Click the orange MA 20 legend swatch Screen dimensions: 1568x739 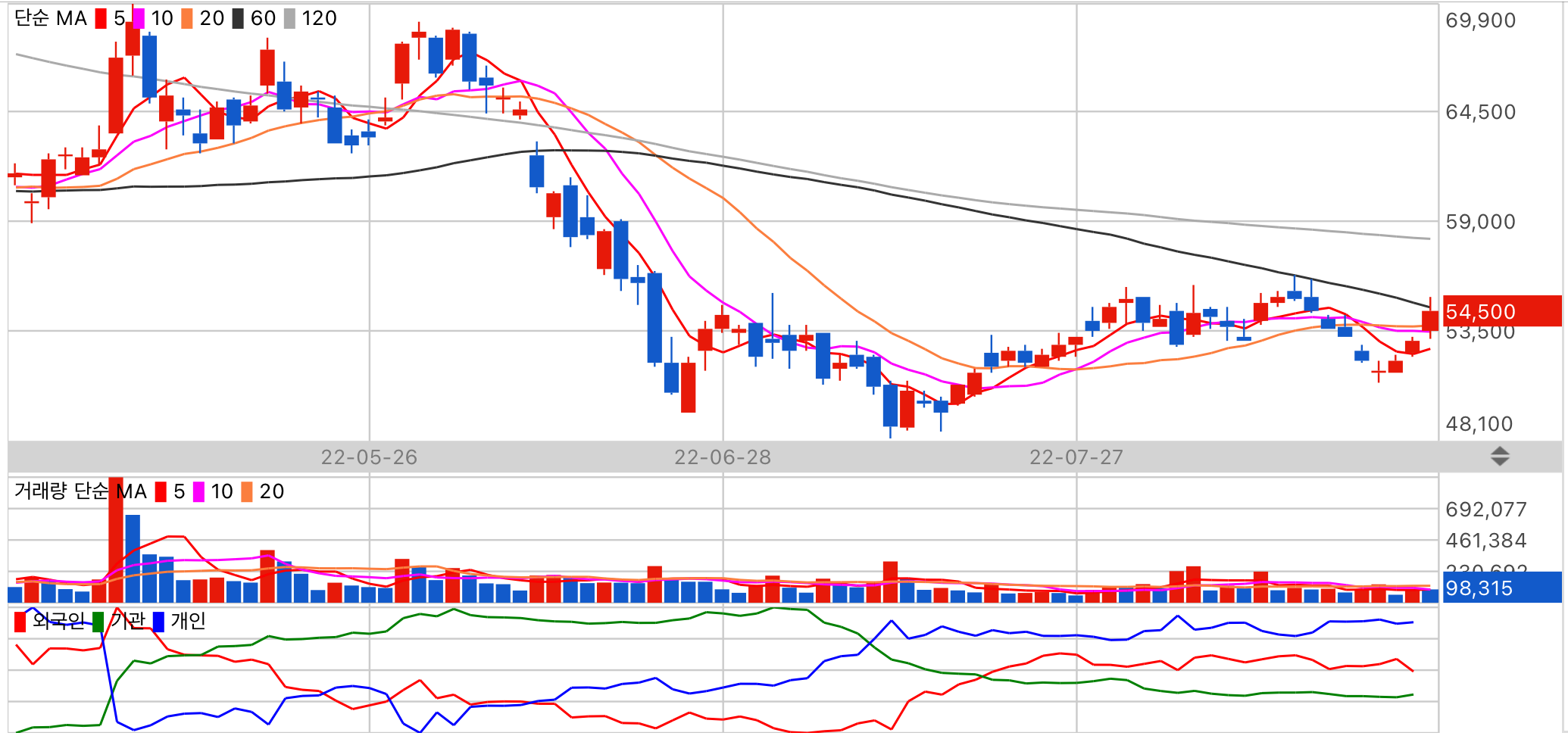coord(187,19)
